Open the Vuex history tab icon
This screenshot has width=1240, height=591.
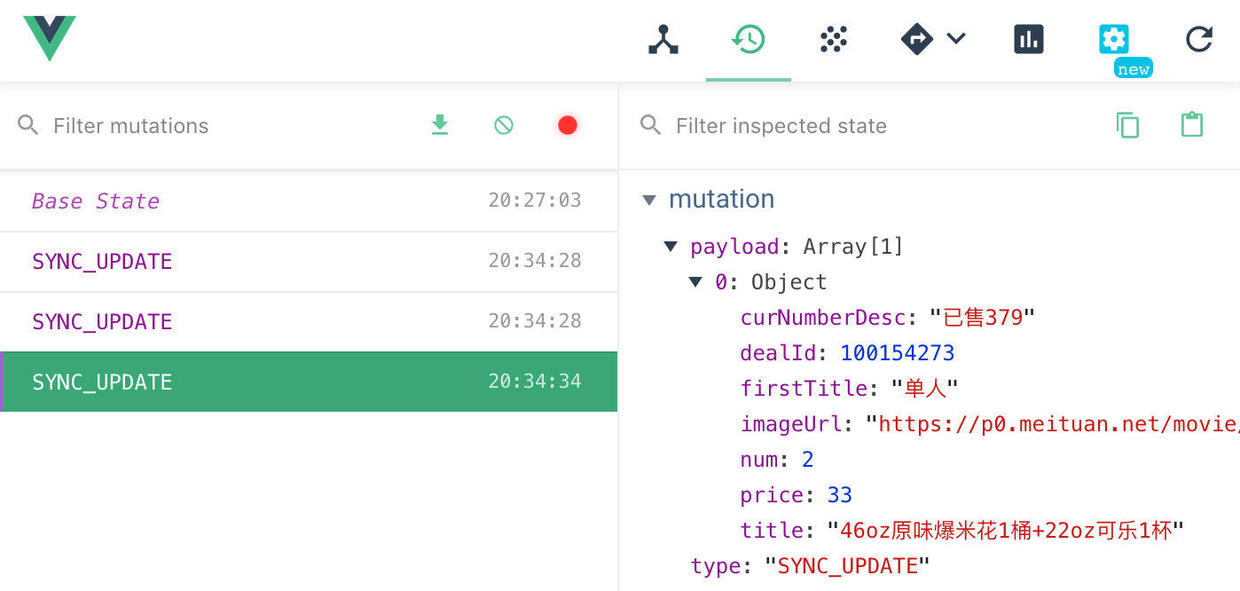[x=748, y=40]
